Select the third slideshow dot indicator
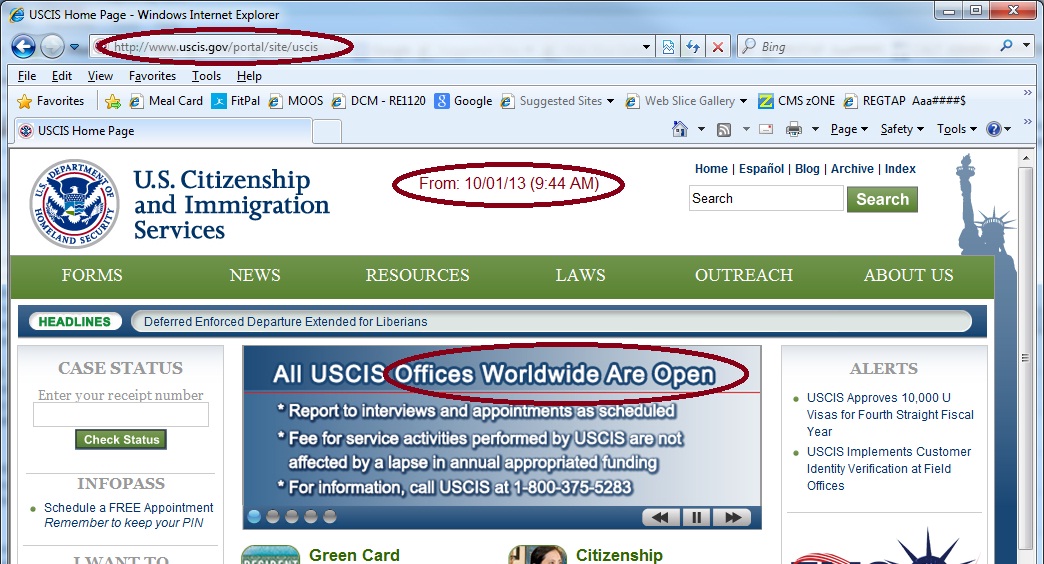The height and width of the screenshot is (564, 1044). click(x=292, y=516)
